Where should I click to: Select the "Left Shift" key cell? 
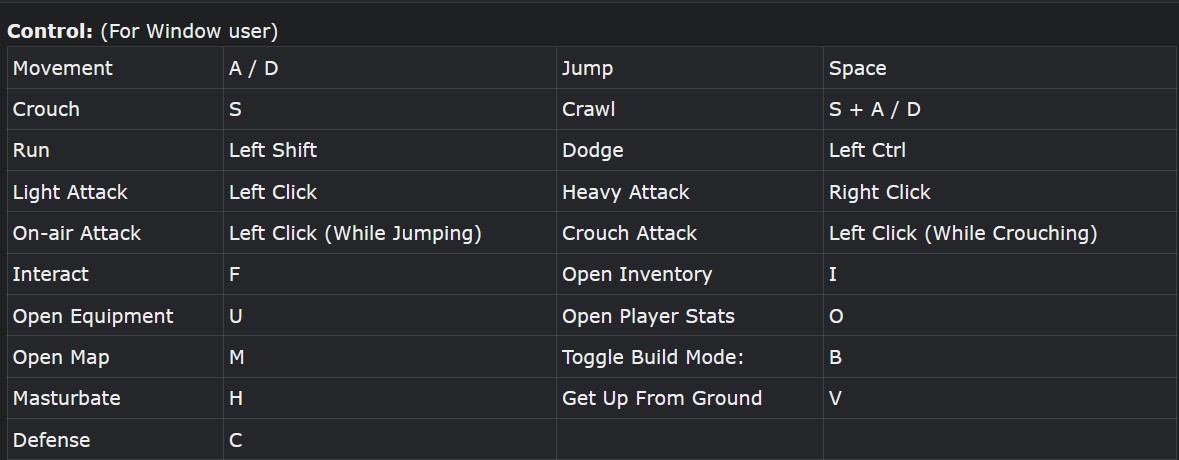click(273, 150)
